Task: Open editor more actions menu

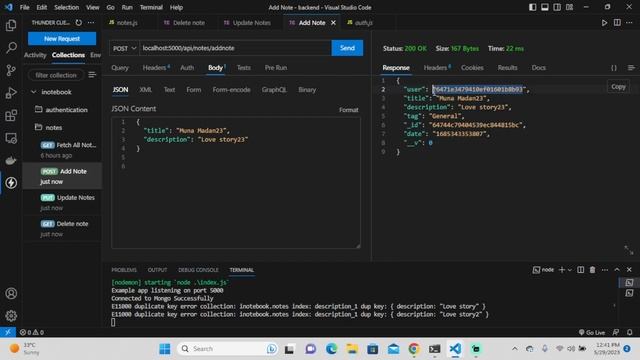Action: [x=629, y=23]
